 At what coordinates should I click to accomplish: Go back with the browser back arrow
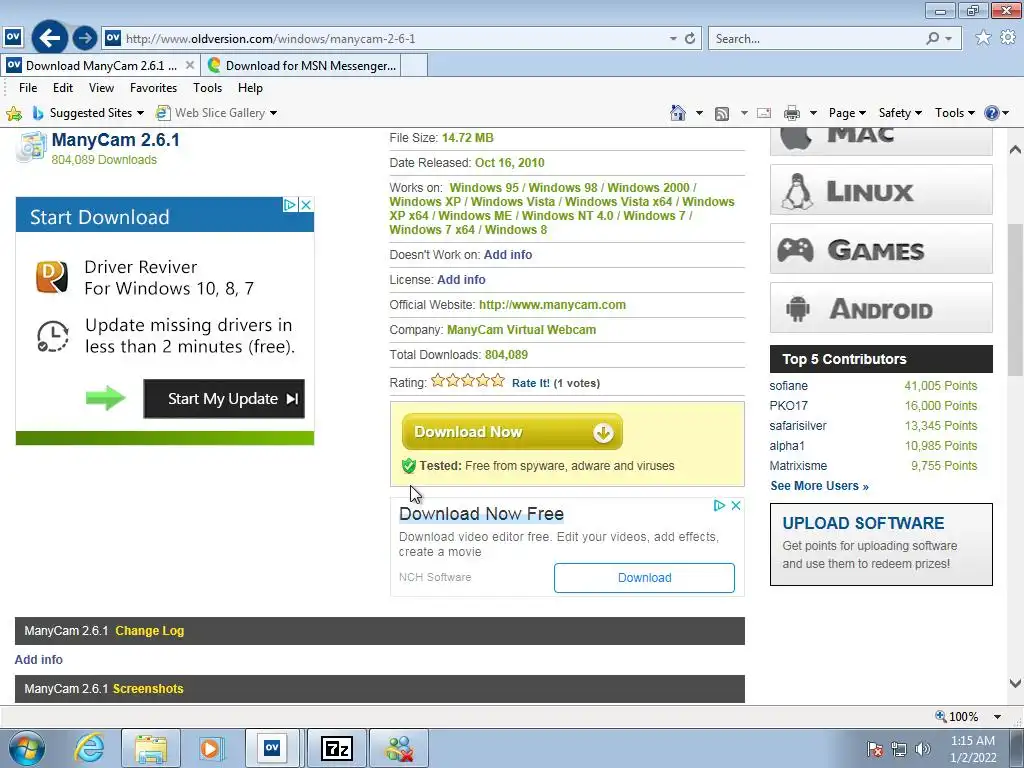[x=50, y=38]
